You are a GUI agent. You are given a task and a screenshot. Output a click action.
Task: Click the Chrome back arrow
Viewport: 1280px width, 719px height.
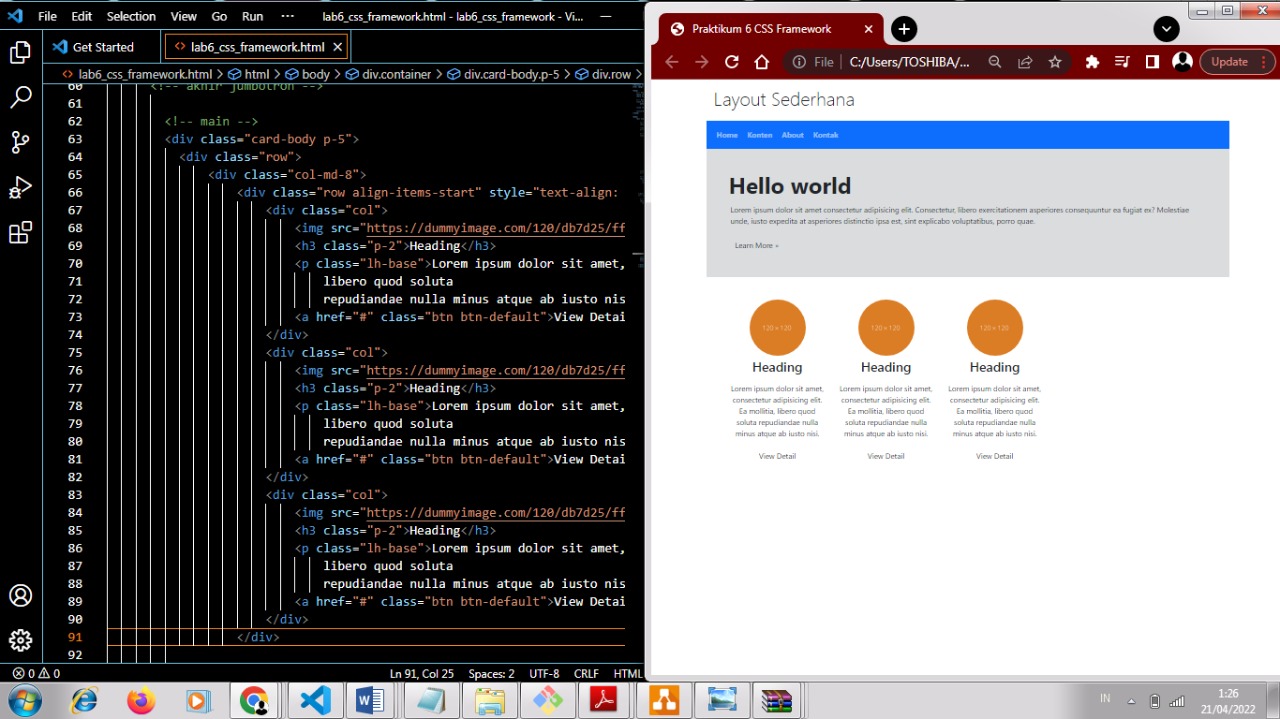(671, 61)
